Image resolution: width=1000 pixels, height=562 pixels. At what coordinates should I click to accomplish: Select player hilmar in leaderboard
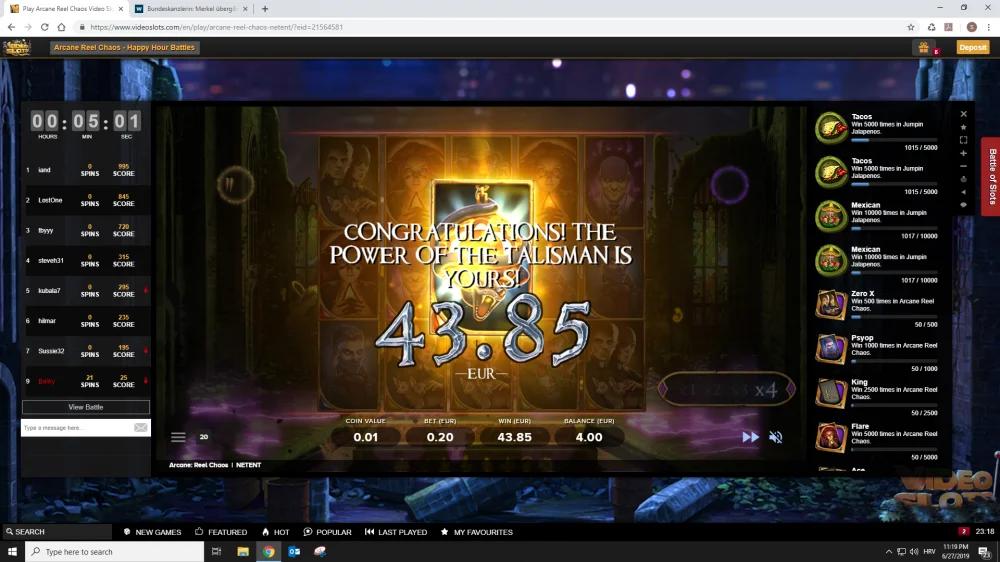coord(47,321)
